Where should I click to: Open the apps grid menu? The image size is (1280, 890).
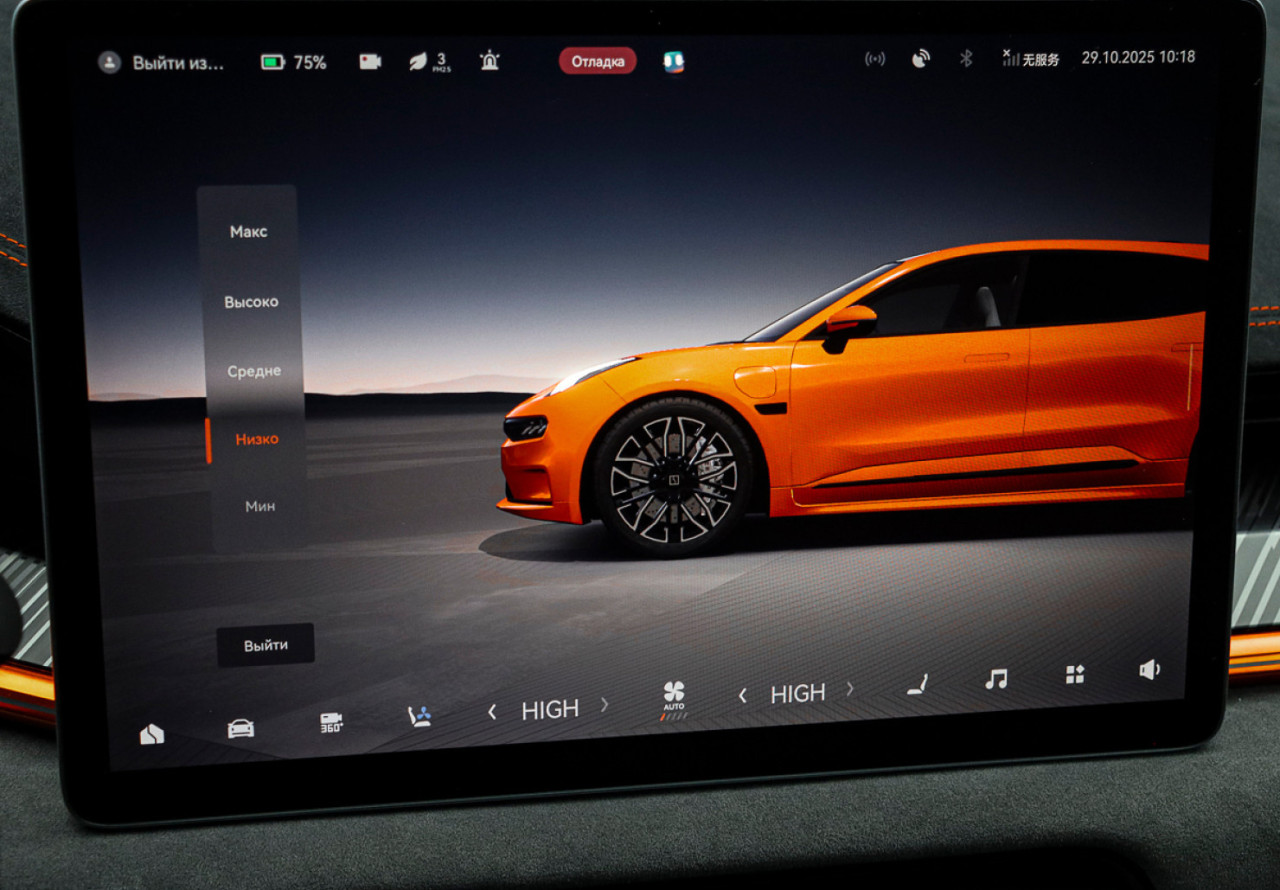pos(1075,674)
